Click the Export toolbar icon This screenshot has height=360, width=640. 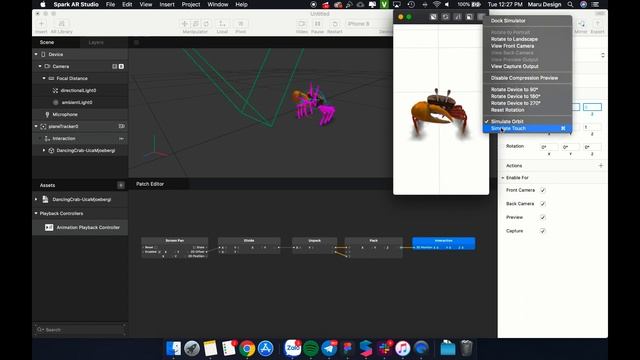pos(597,24)
